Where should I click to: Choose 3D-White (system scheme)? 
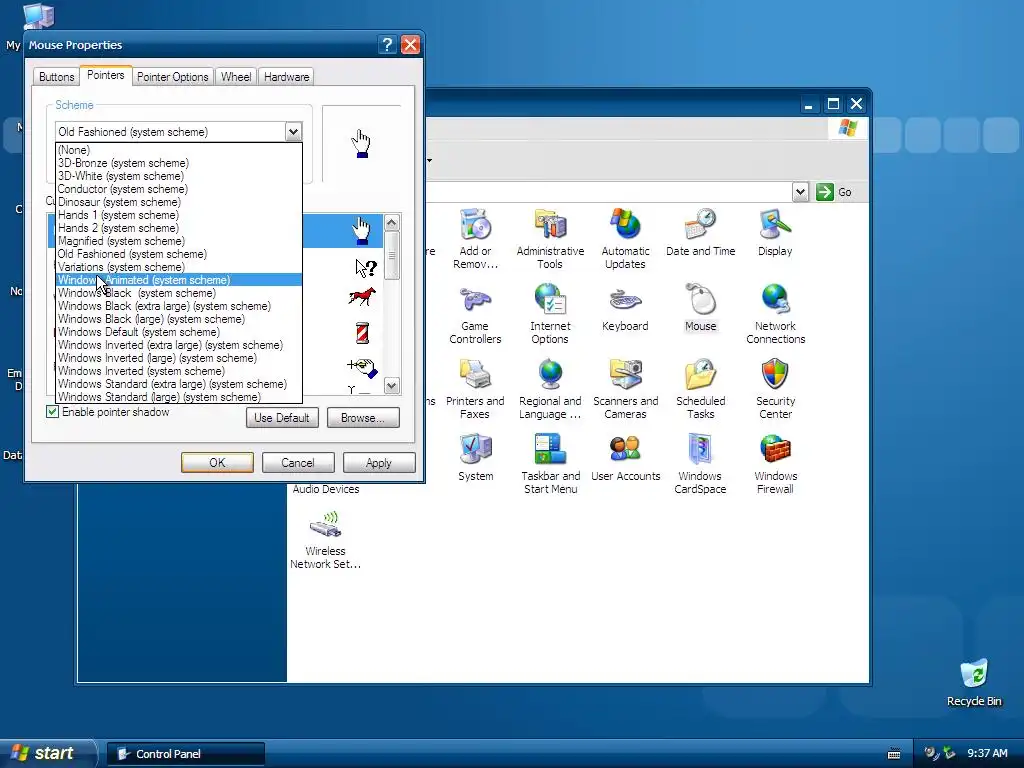178,176
